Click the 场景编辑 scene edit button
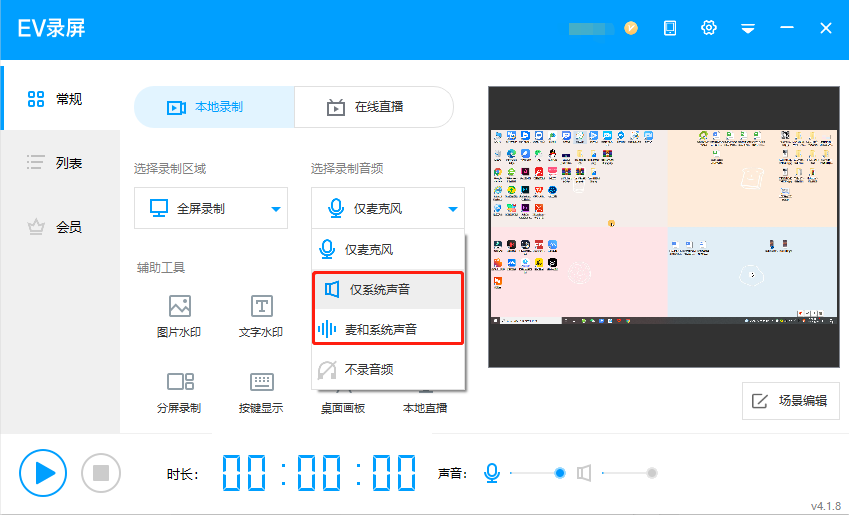 (791, 401)
